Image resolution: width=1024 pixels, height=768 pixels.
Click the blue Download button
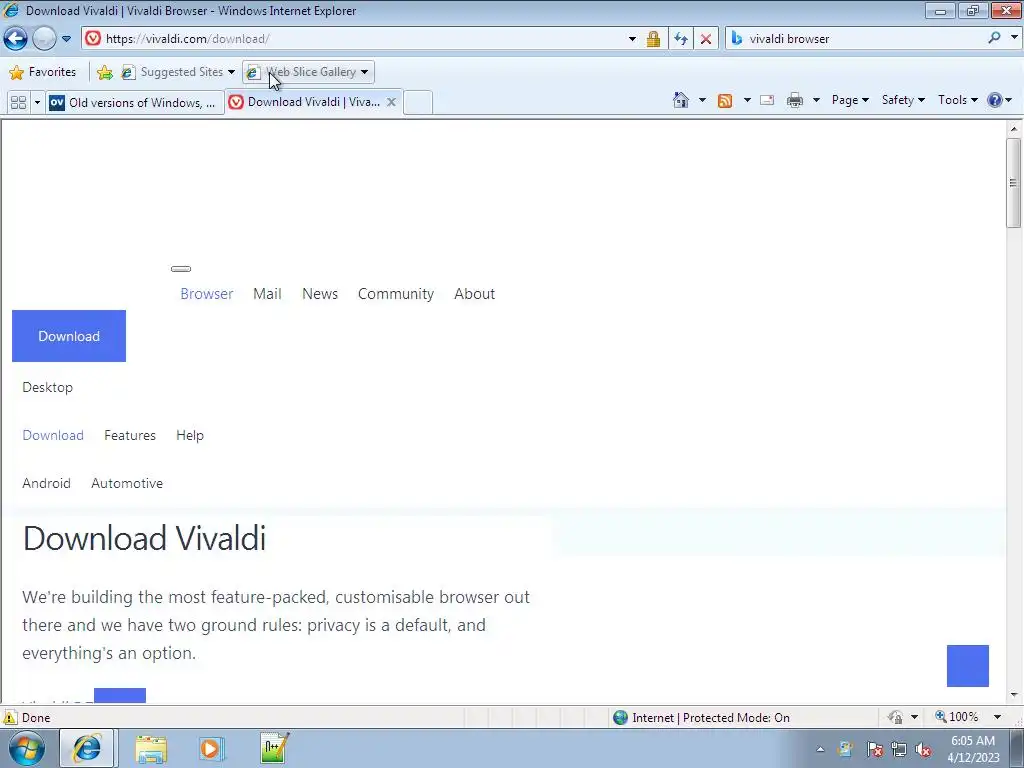pos(69,336)
